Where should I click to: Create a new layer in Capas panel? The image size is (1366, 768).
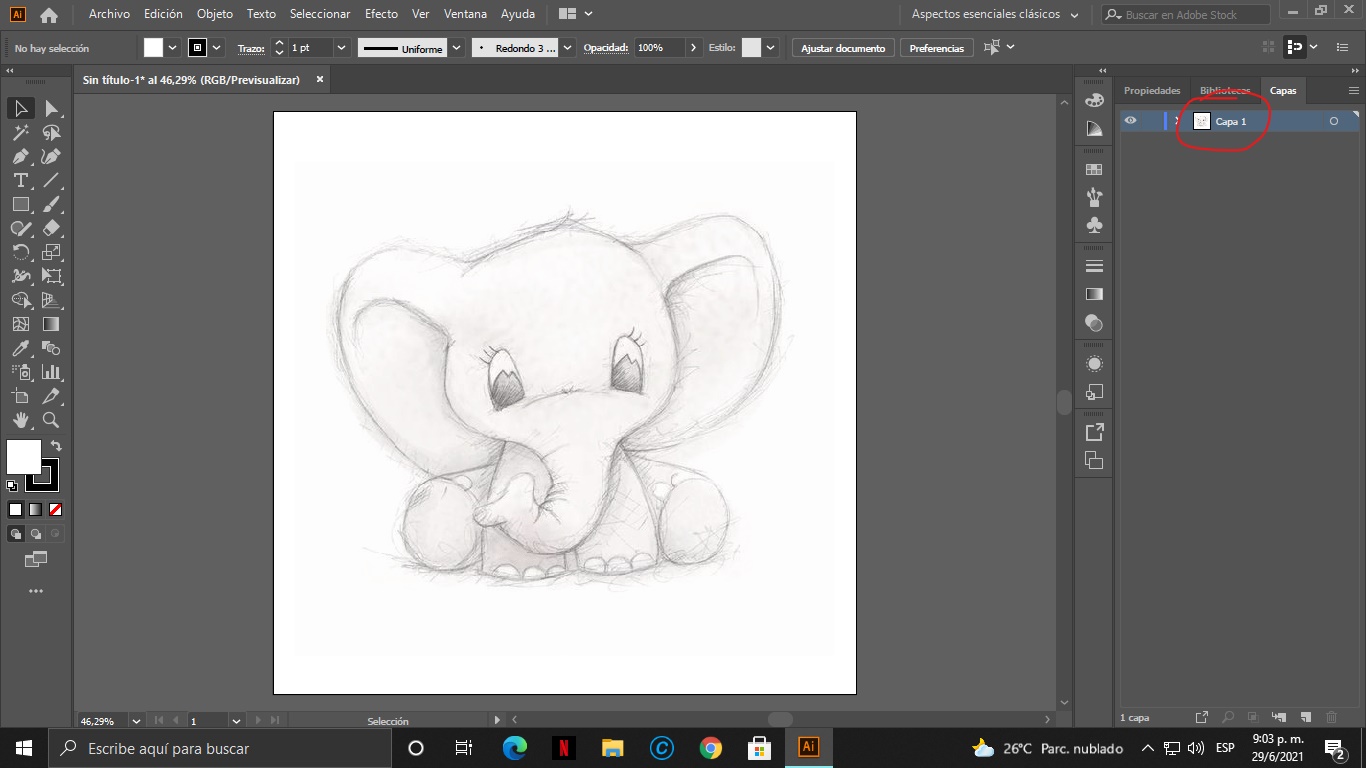click(1305, 717)
